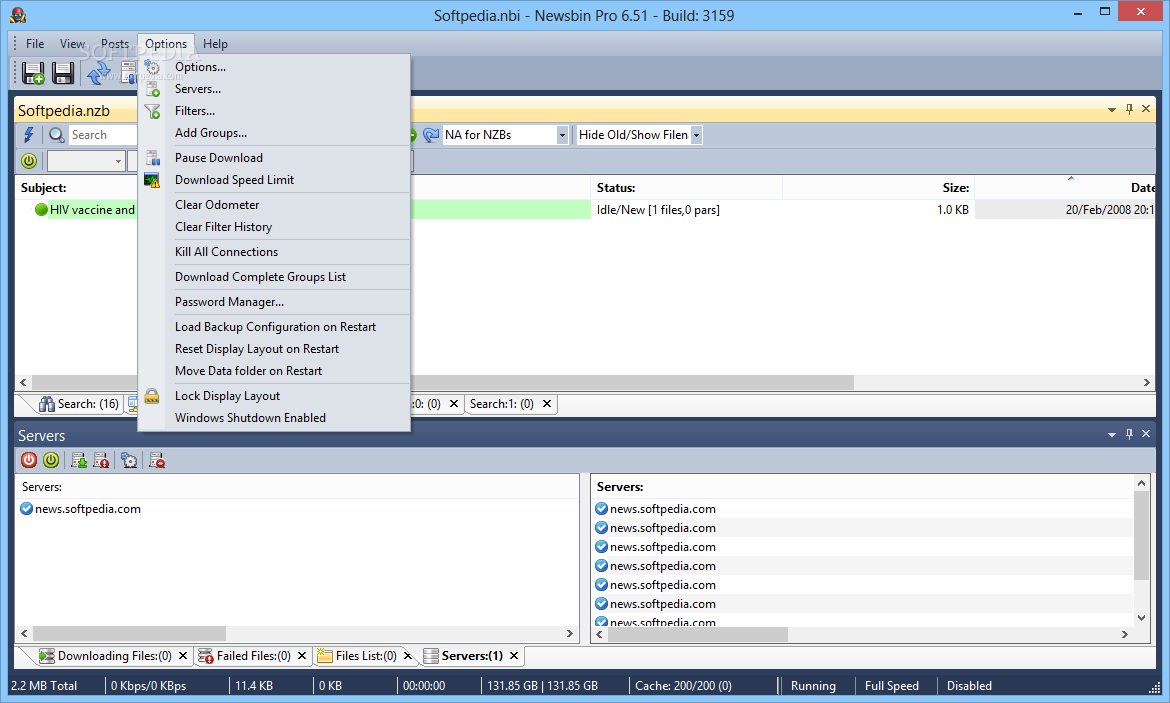This screenshot has height=703, width=1170.
Task: Open the empty combo box beside green power icon
Action: (x=86, y=160)
